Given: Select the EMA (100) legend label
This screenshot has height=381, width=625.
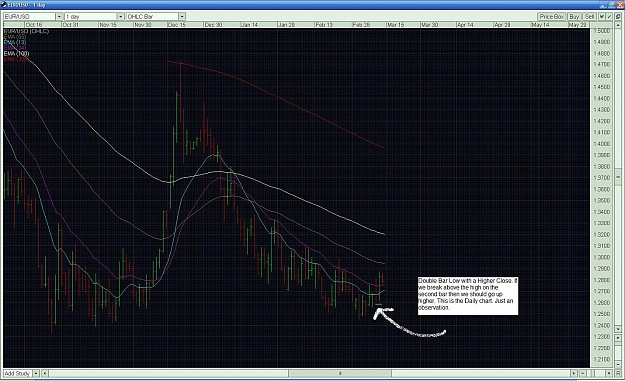Looking at the screenshot, I should (16, 53).
